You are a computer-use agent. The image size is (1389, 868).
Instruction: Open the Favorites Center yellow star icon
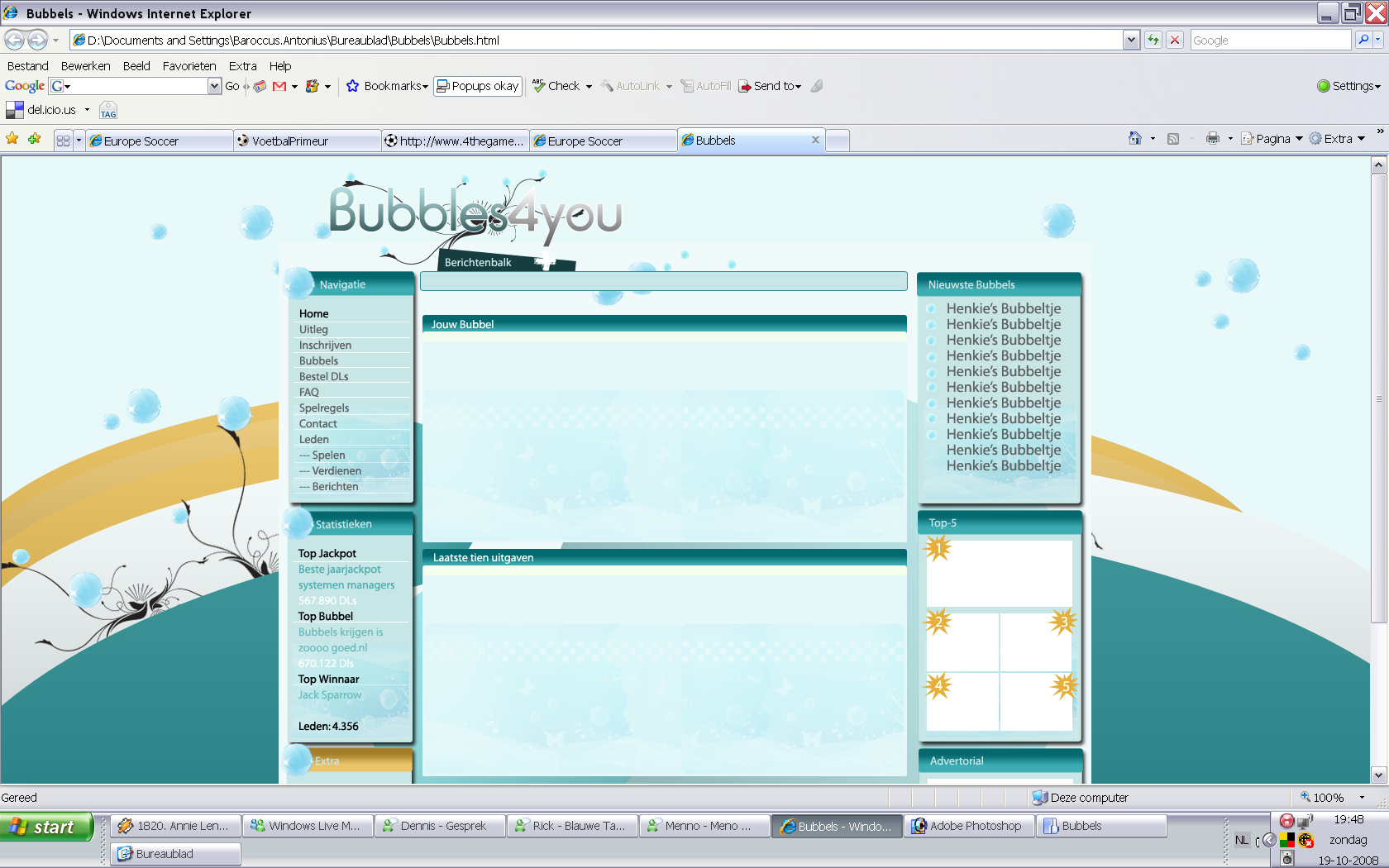click(x=12, y=139)
